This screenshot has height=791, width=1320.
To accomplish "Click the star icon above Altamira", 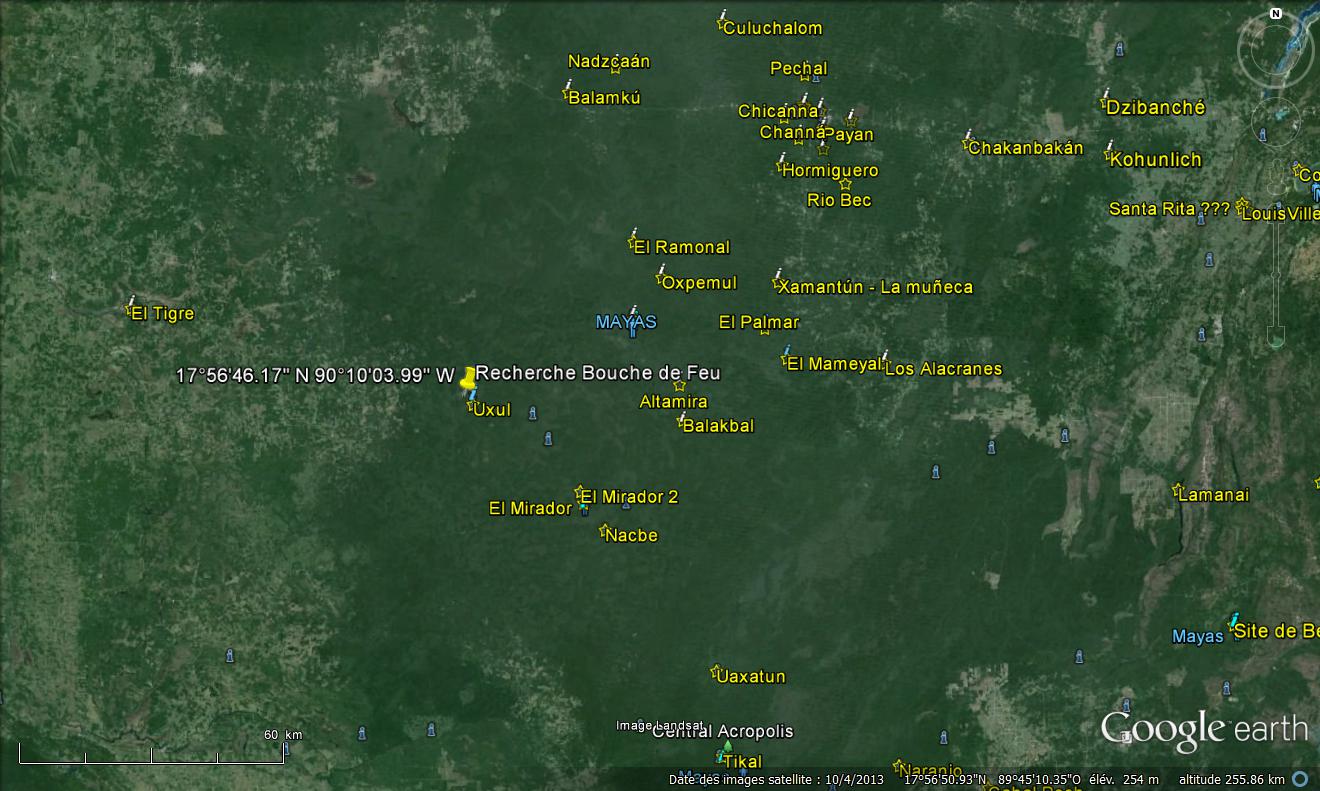I will point(680,386).
